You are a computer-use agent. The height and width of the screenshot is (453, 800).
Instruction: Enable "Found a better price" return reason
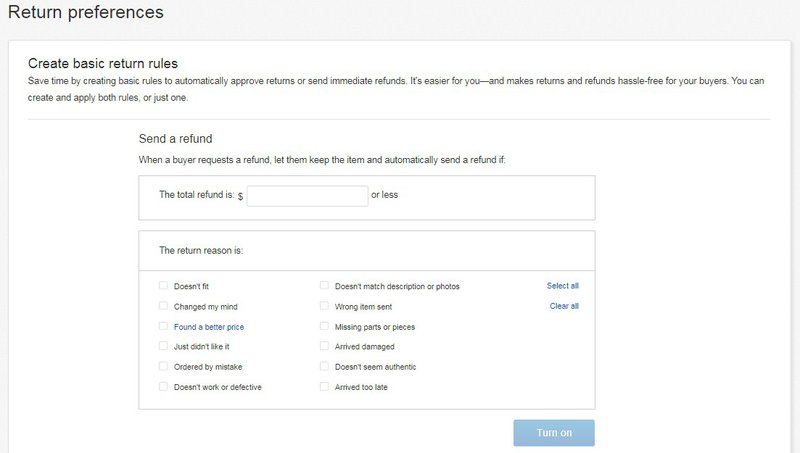click(163, 327)
